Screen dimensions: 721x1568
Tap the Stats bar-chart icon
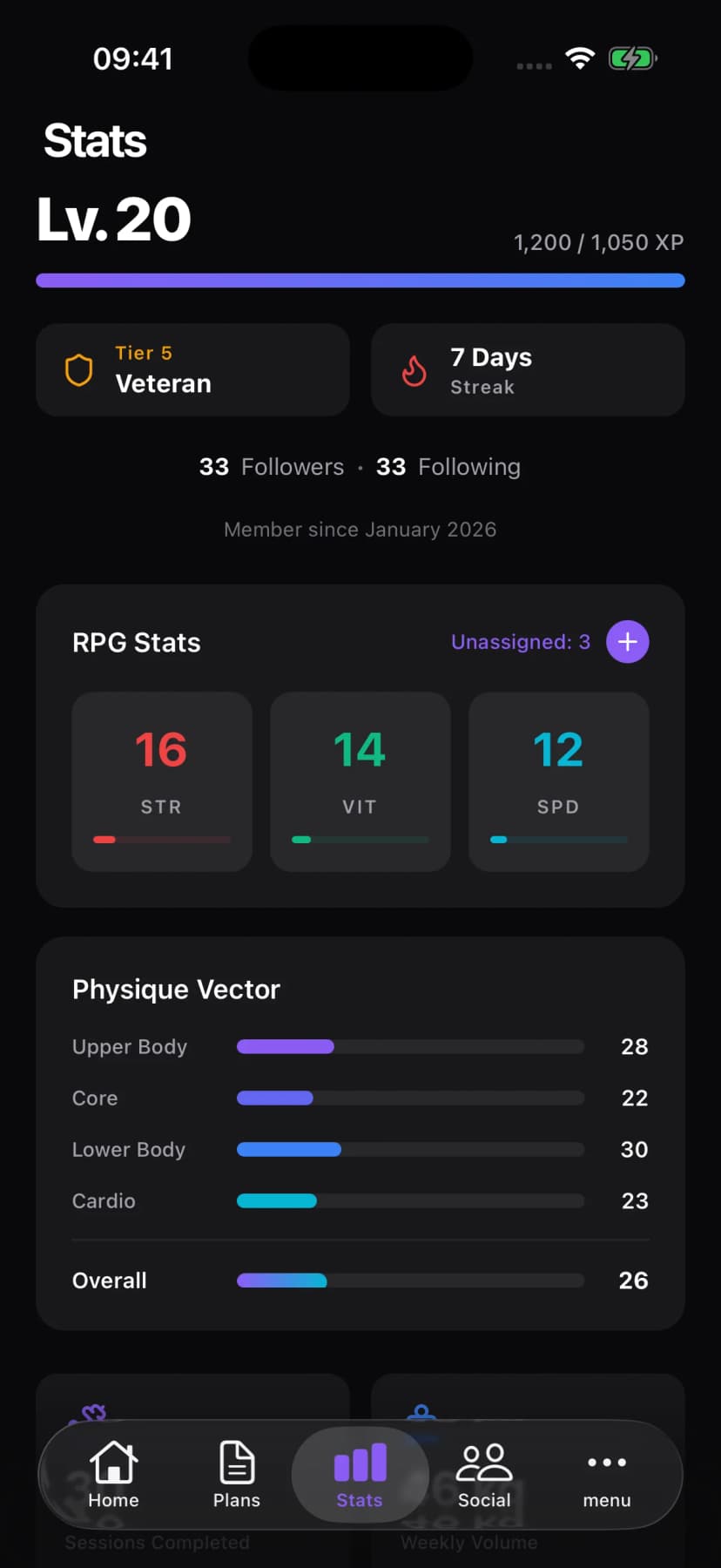pos(360,1463)
